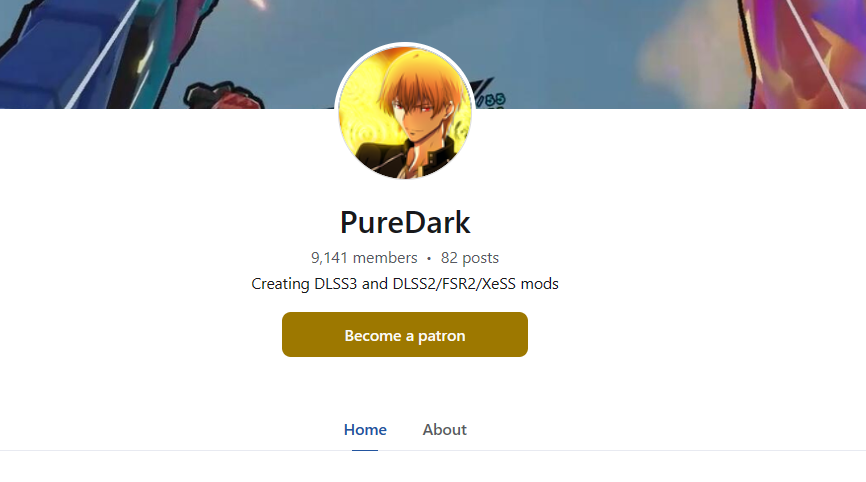
Task: Click the DLSS3 mods description tagline
Action: [x=405, y=284]
